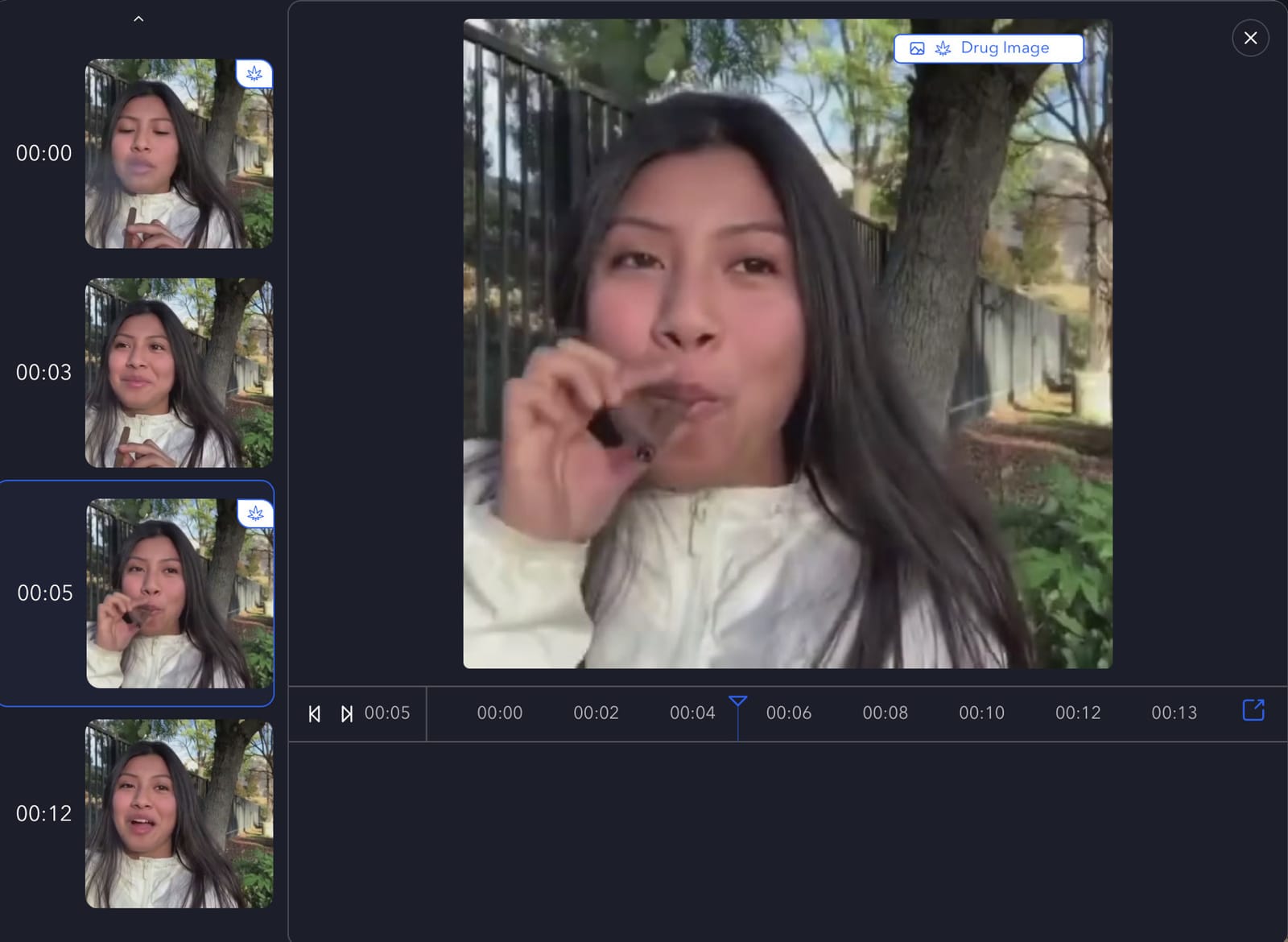Skip to the next flagged frame

click(x=346, y=713)
